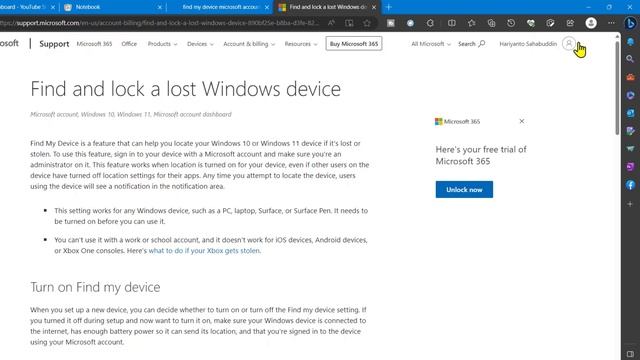Click Turn on Find my device heading
Image resolution: width=640 pixels, height=360 pixels.
95,287
